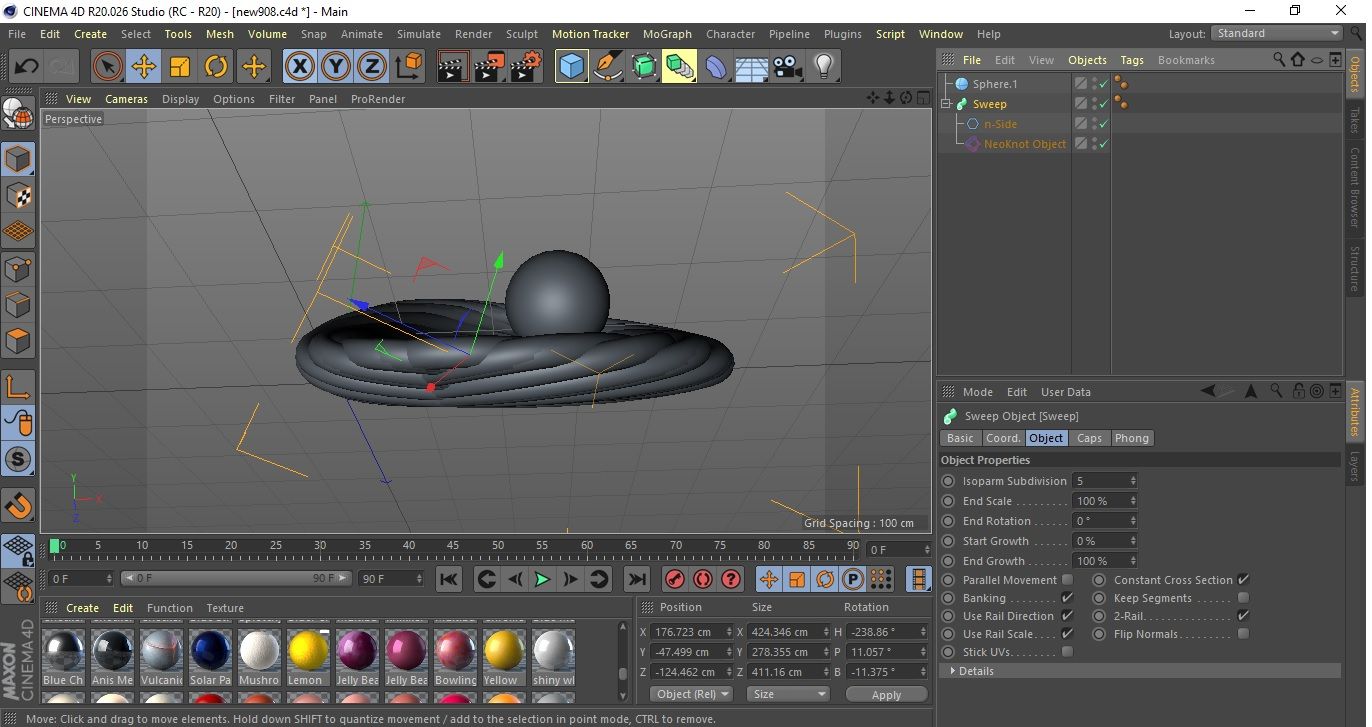
Task: Open the spline Pen tool
Action: [x=608, y=67]
